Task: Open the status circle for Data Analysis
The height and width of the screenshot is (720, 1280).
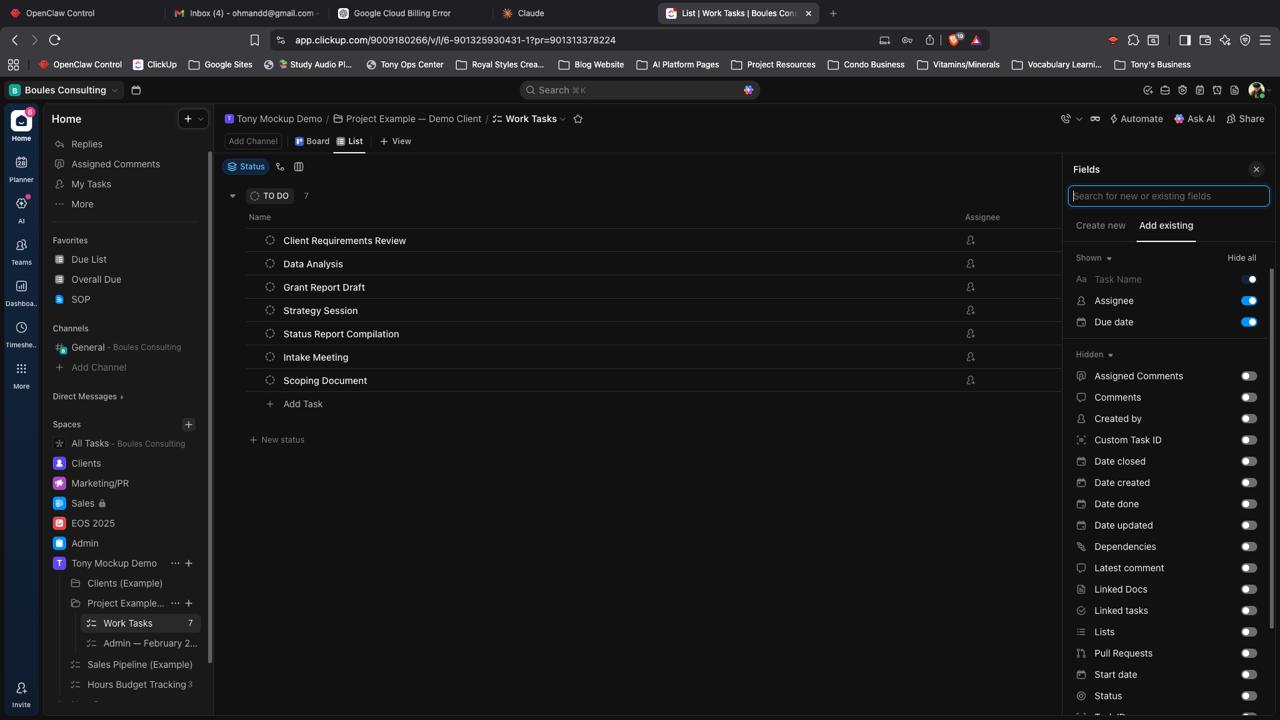Action: tap(270, 264)
